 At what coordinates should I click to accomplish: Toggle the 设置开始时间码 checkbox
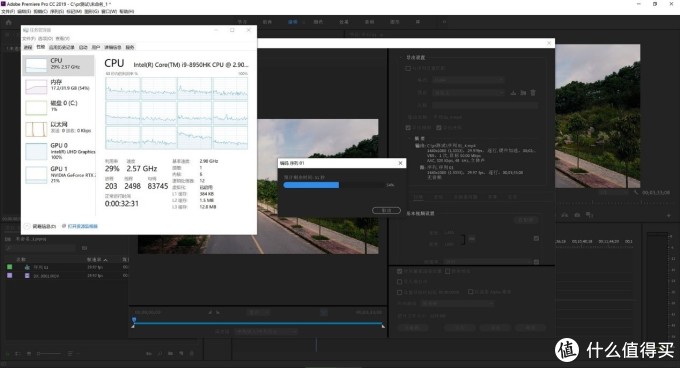[x=399, y=292]
